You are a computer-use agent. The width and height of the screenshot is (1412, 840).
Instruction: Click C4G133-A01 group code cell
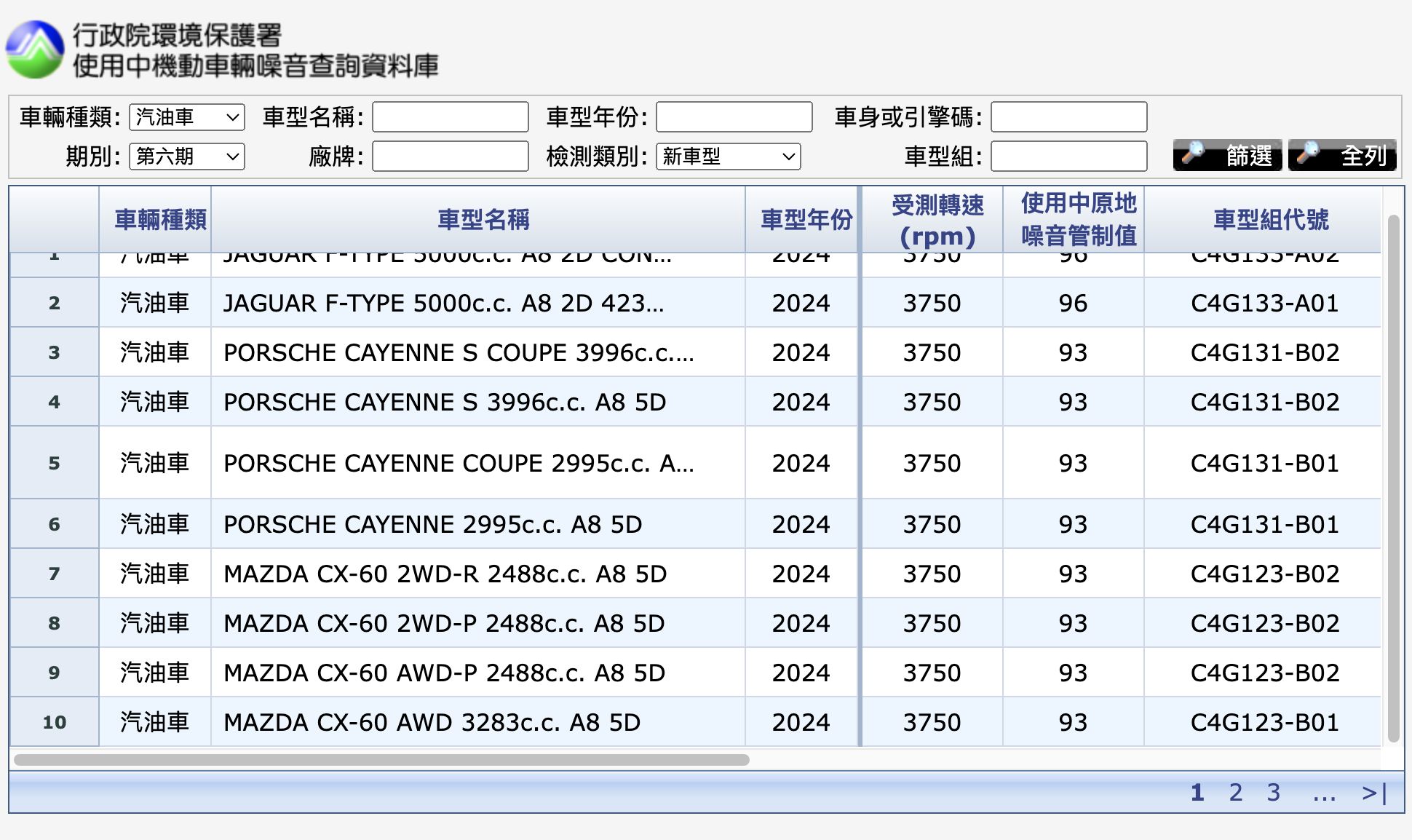click(1264, 303)
